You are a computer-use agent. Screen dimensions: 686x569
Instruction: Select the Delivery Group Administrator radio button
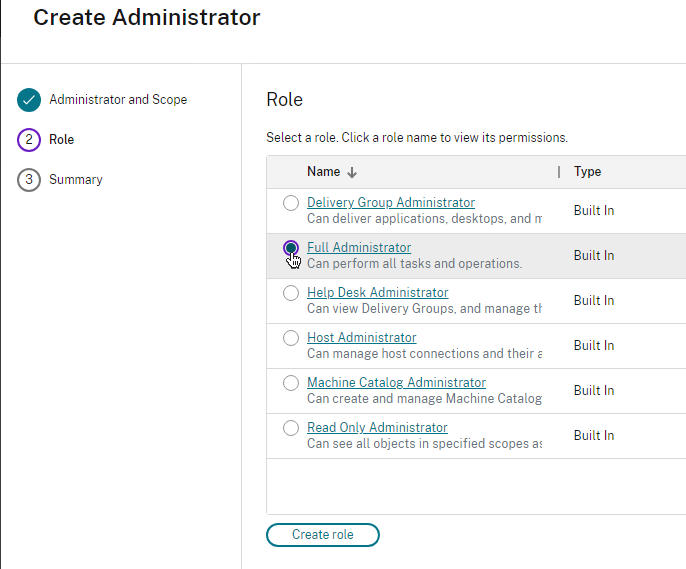[290, 203]
